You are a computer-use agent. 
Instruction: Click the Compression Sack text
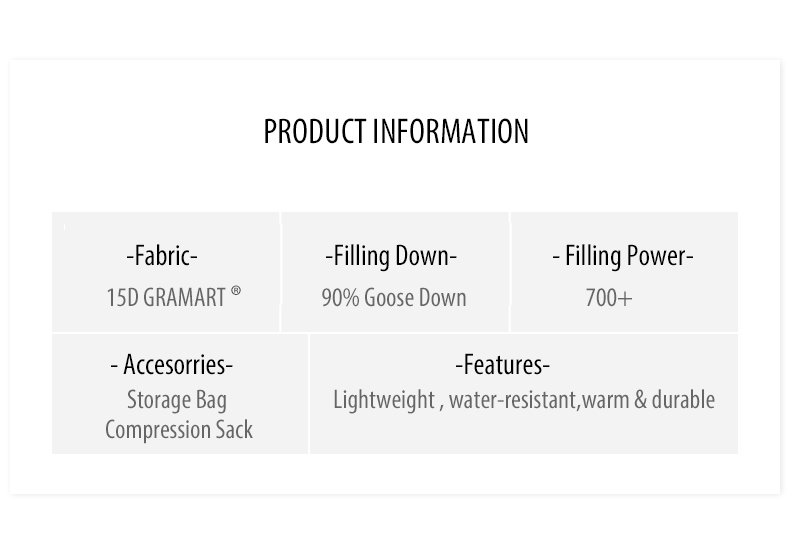click(x=179, y=430)
